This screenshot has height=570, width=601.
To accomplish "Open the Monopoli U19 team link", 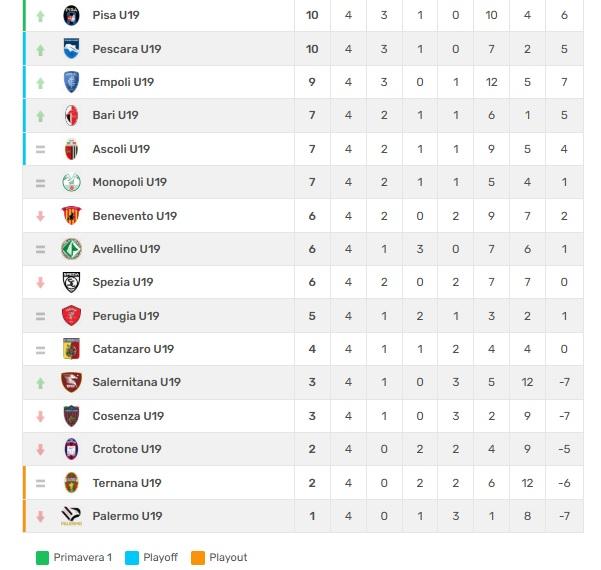I will [129, 182].
